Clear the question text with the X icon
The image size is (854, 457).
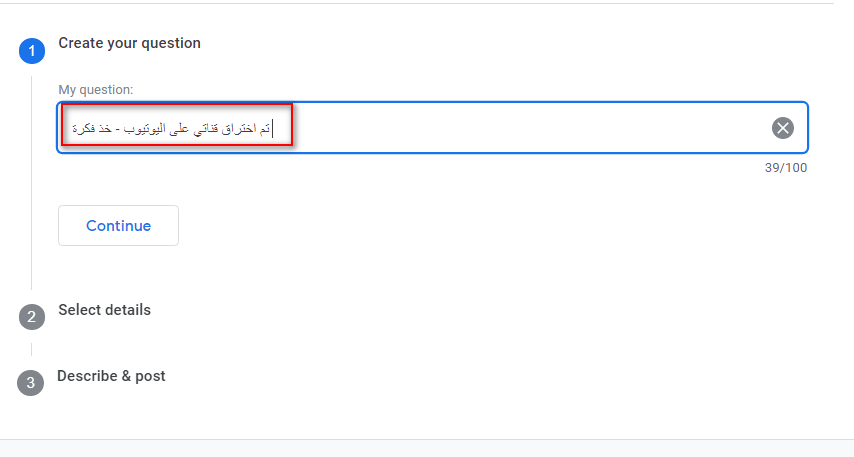click(x=783, y=128)
